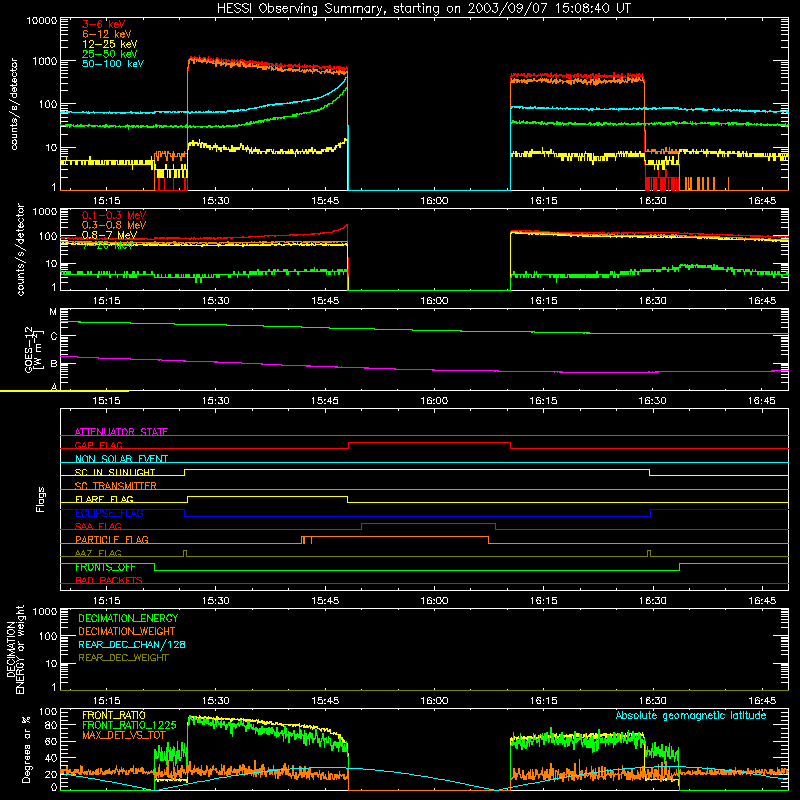
Task: Click 16:45 time label under keV panel
Action: tap(762, 201)
